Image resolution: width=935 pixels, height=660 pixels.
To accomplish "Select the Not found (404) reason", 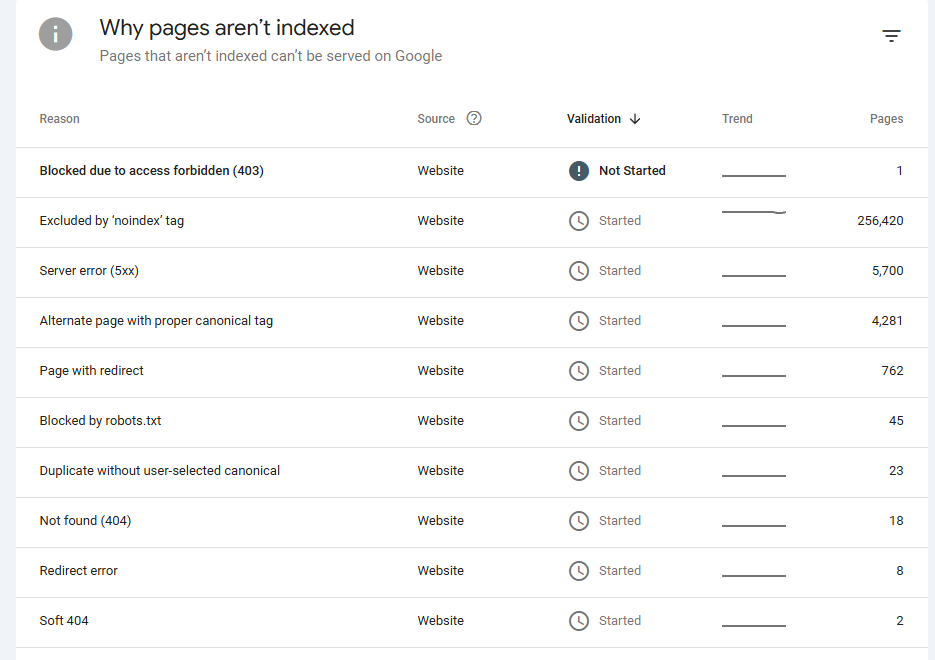I will pyautogui.click(x=85, y=521).
